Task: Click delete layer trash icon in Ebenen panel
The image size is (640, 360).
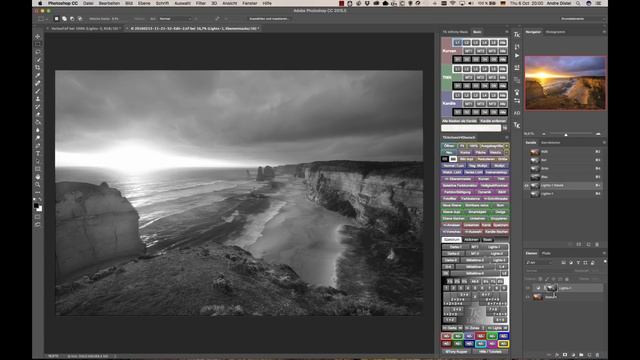Action: pyautogui.click(x=598, y=355)
